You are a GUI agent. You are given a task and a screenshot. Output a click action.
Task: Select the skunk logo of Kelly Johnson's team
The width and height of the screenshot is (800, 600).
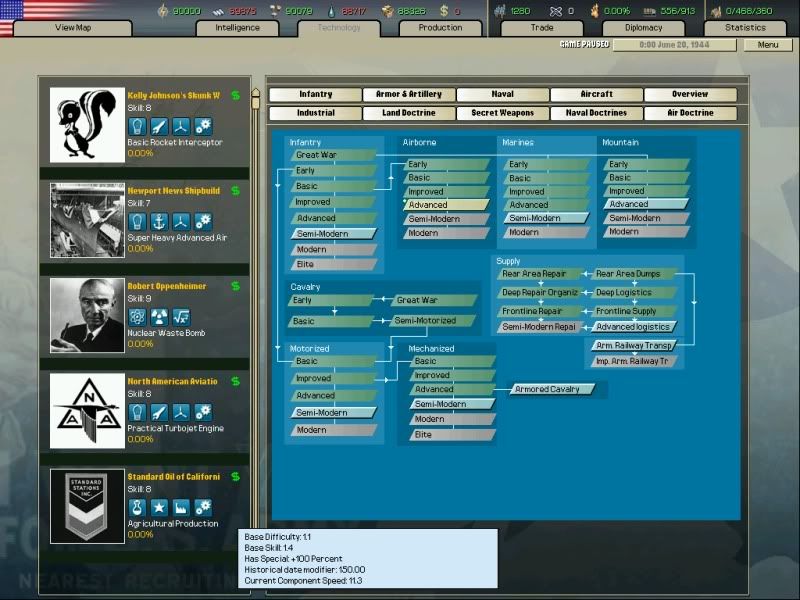(x=87, y=125)
